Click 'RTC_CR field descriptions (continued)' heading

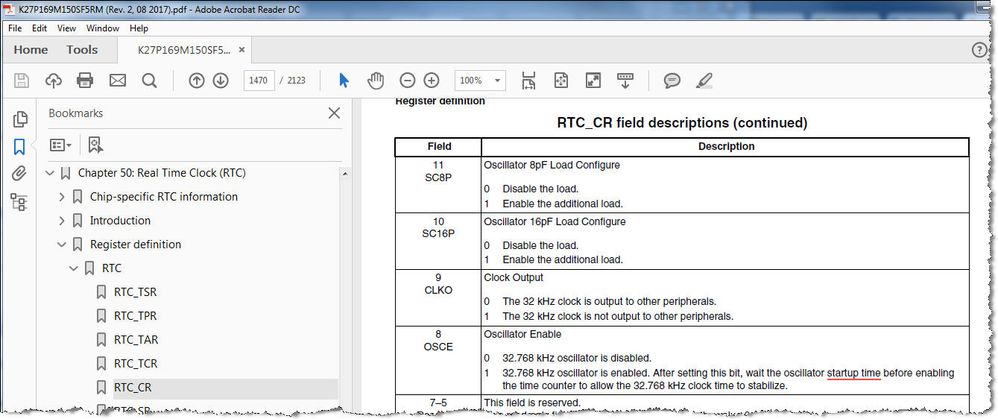pos(682,122)
